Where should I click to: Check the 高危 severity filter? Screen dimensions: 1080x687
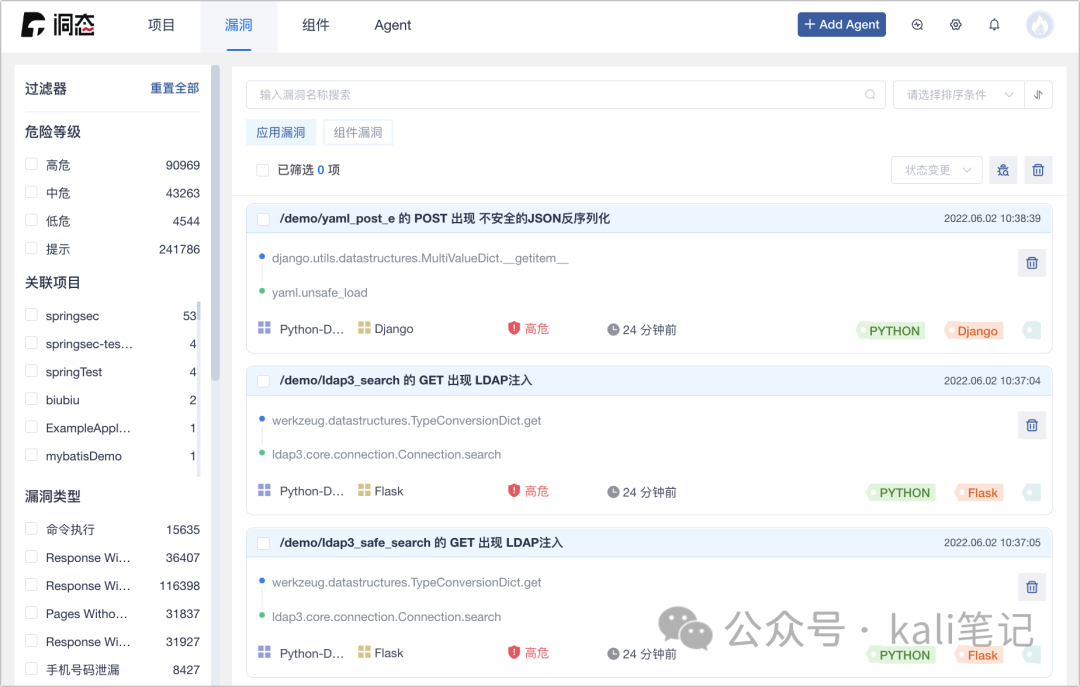coord(31,164)
